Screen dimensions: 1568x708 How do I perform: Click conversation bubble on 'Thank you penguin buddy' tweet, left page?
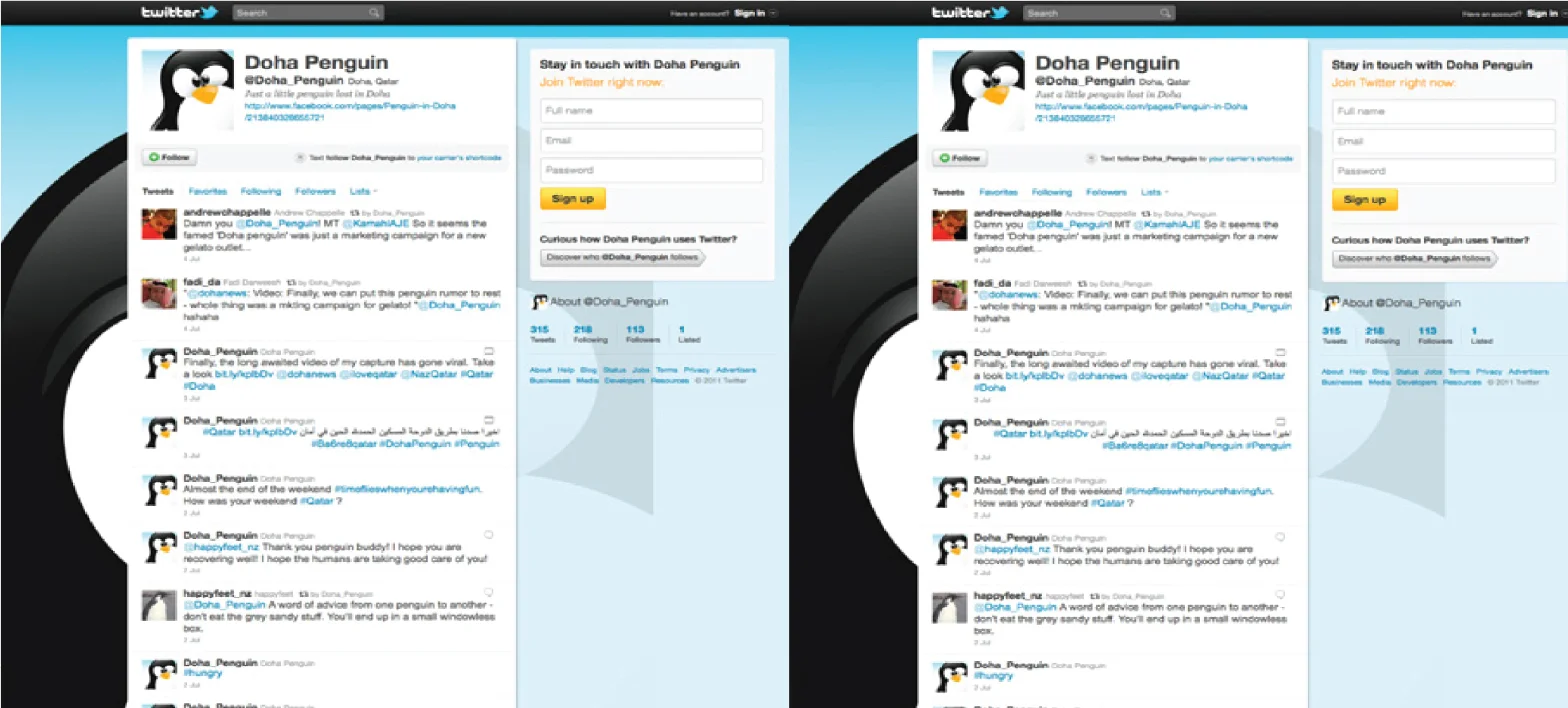[489, 535]
